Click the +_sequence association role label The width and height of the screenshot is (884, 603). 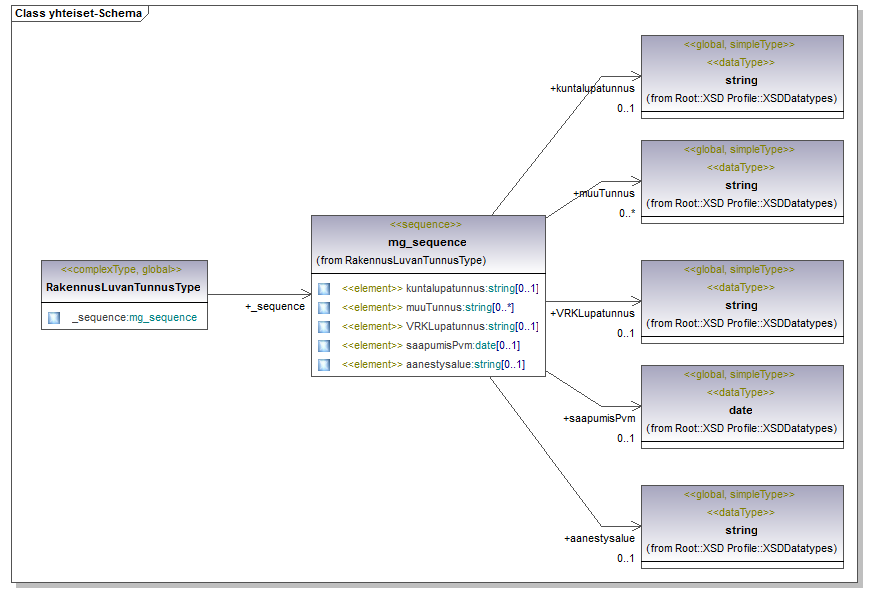click(275, 307)
